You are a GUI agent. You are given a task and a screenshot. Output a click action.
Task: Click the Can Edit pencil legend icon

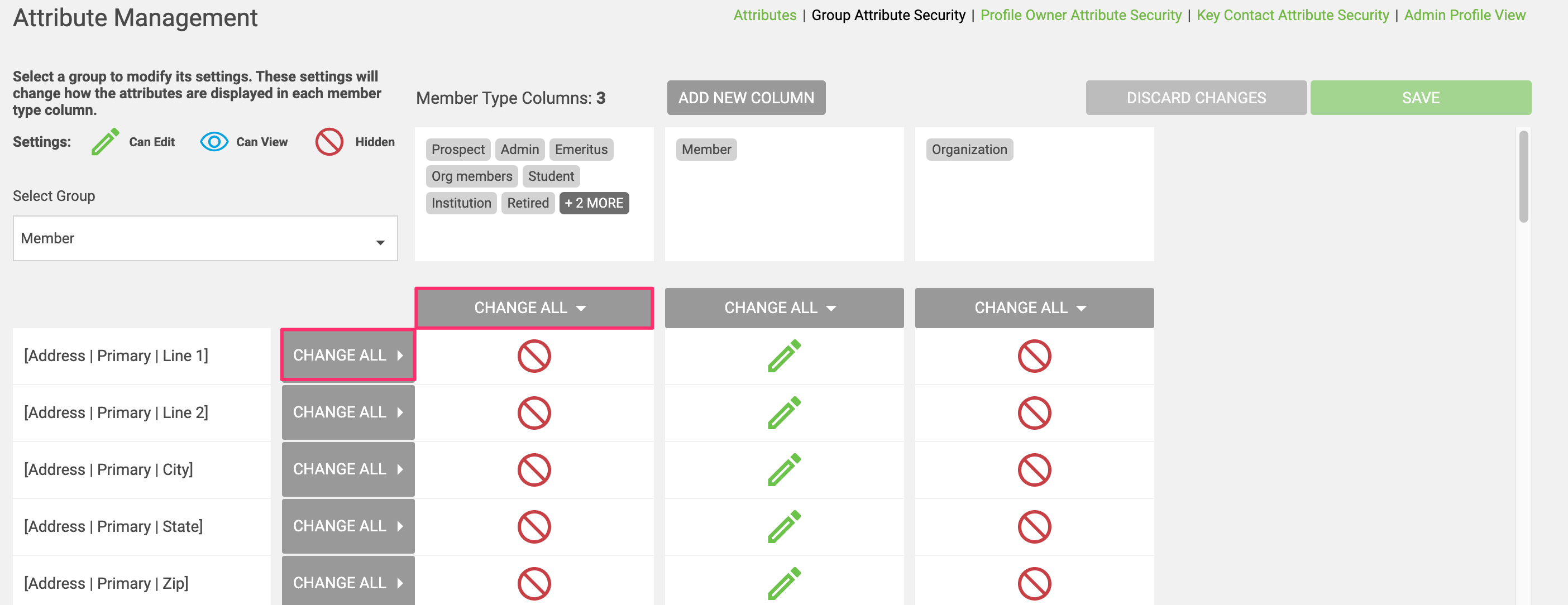106,142
